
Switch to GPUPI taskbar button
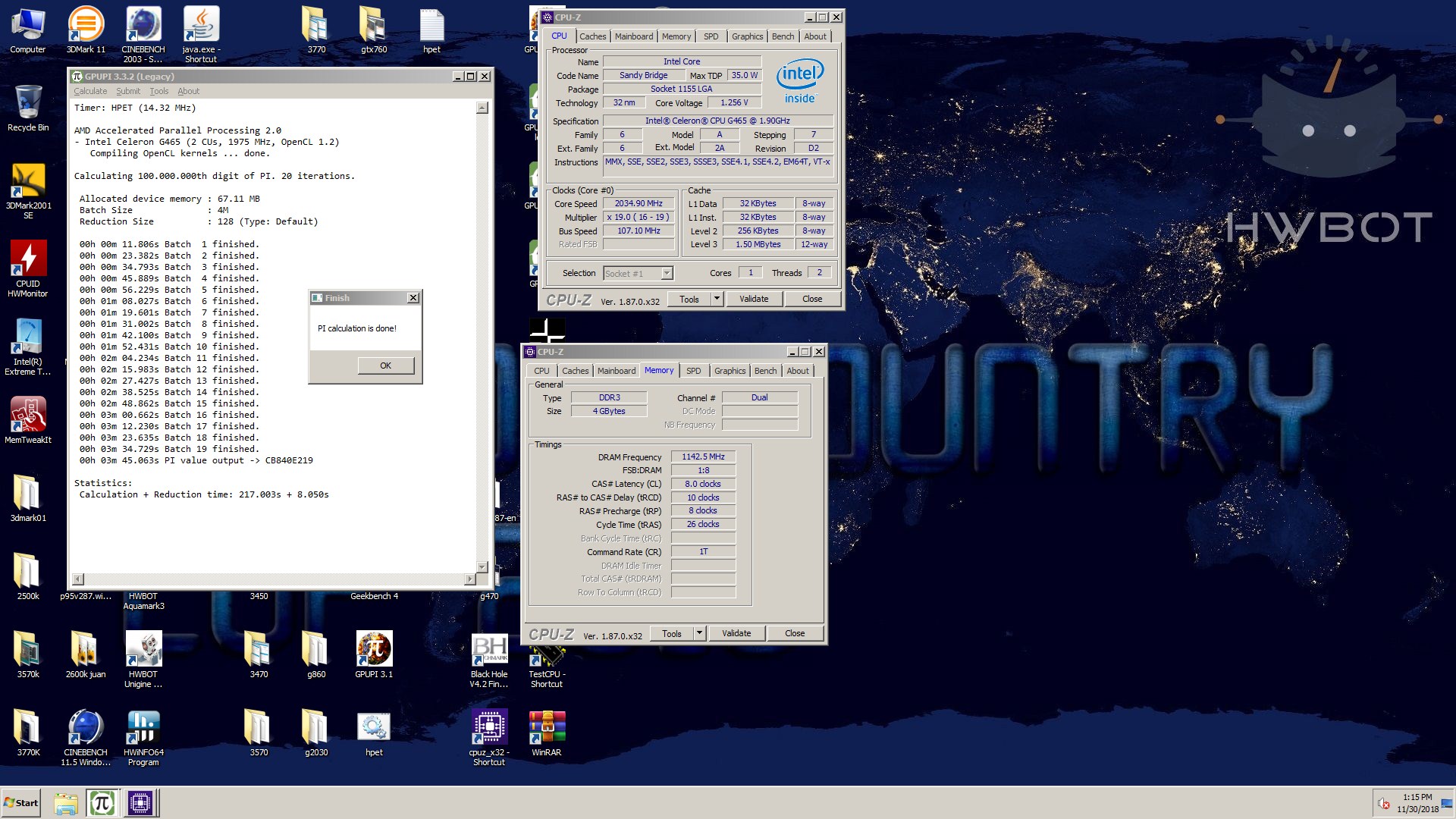(102, 803)
